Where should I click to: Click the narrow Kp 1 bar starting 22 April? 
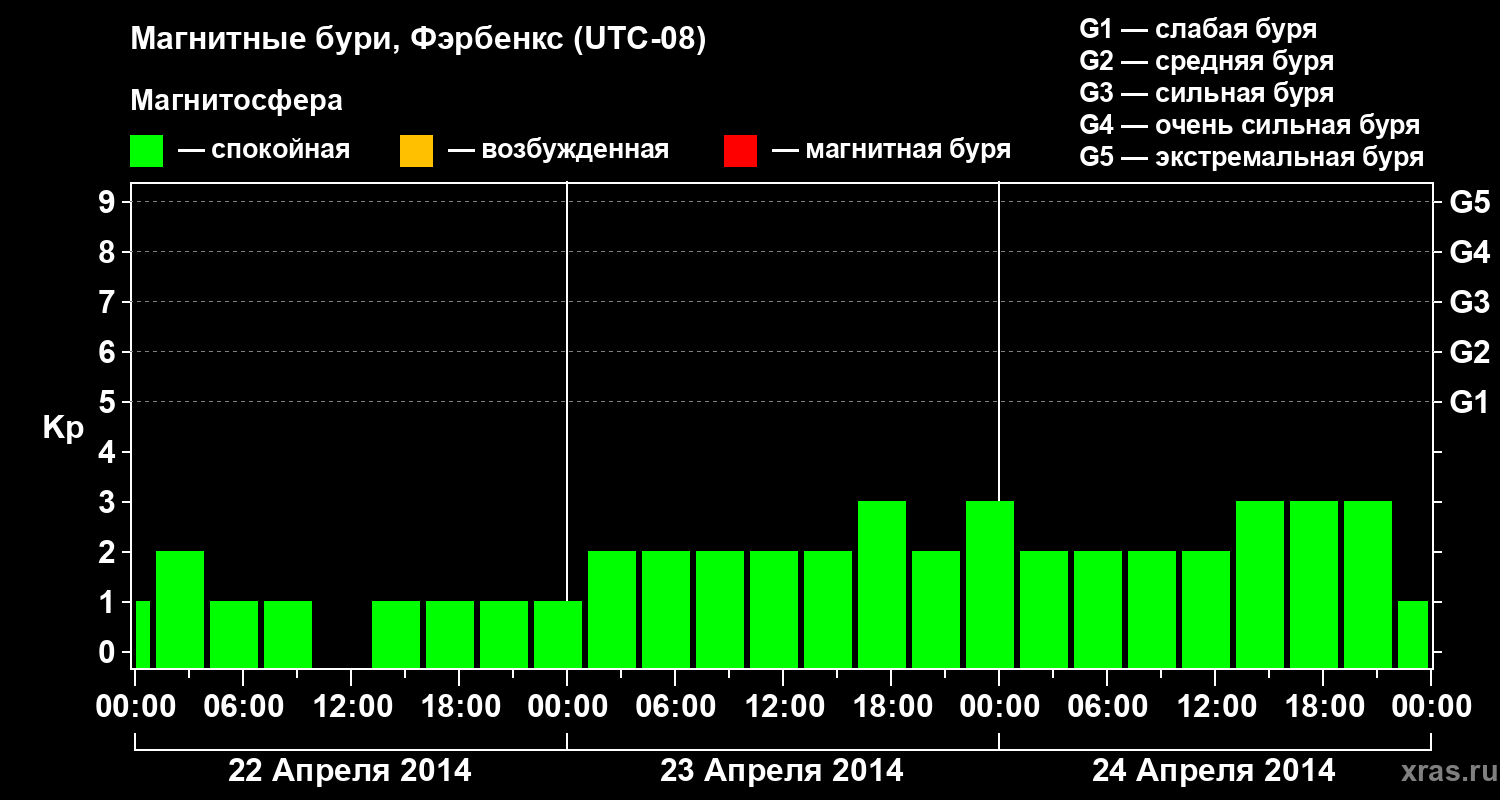click(142, 634)
